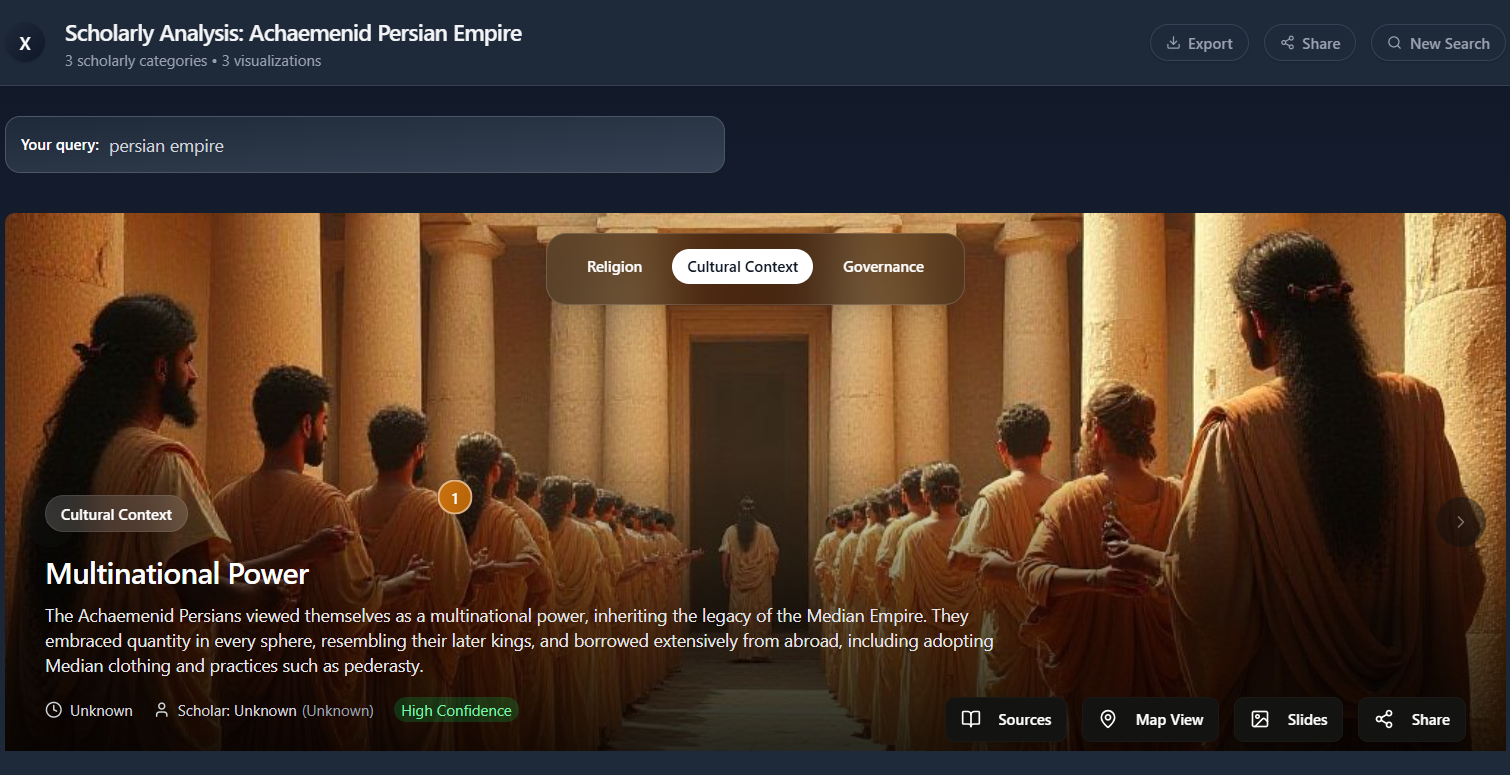Image resolution: width=1510 pixels, height=775 pixels.
Task: Open Map View via location pin icon
Action: click(1107, 719)
